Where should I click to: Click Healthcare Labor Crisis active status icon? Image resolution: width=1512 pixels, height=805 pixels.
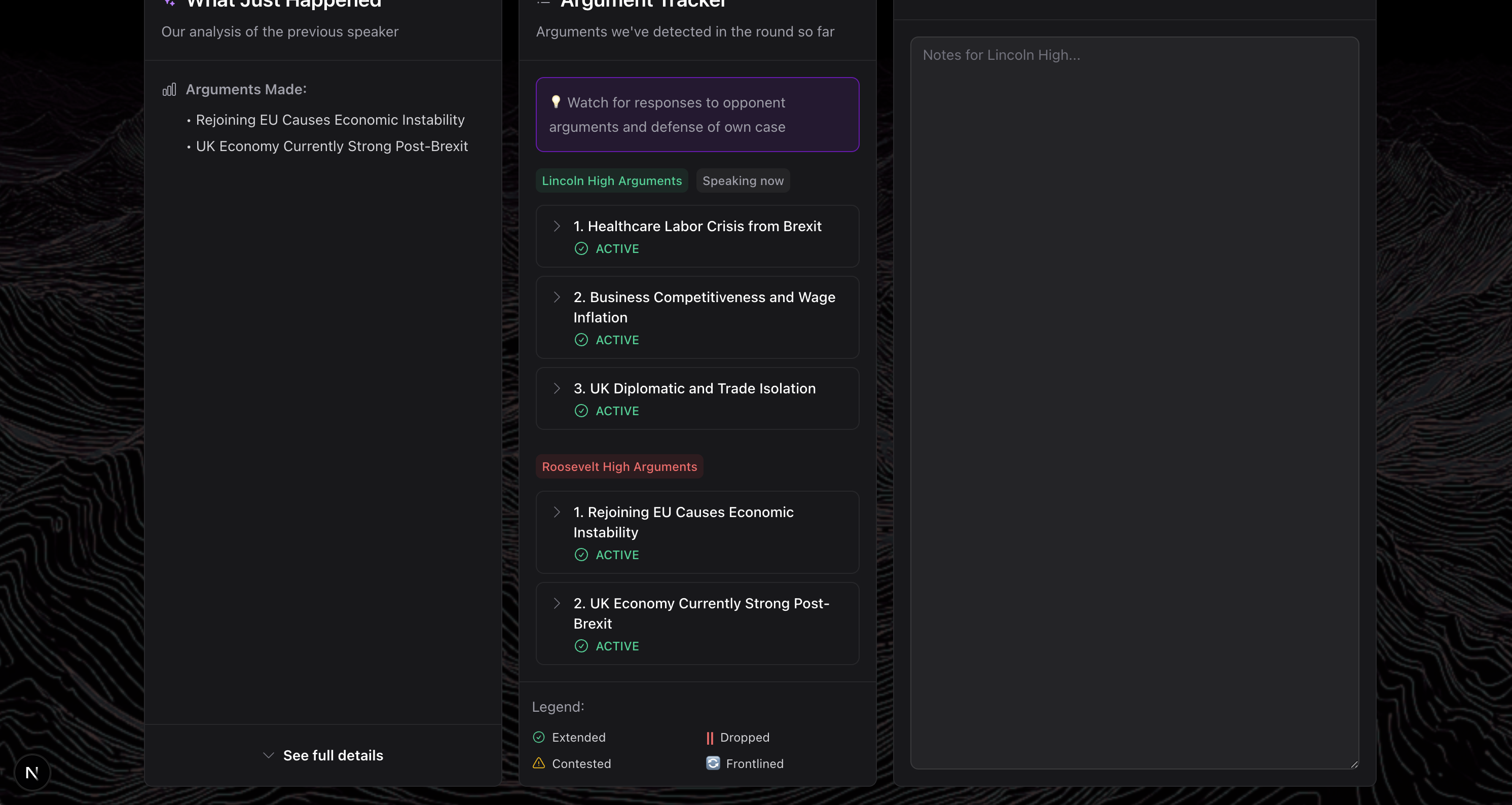(x=580, y=248)
